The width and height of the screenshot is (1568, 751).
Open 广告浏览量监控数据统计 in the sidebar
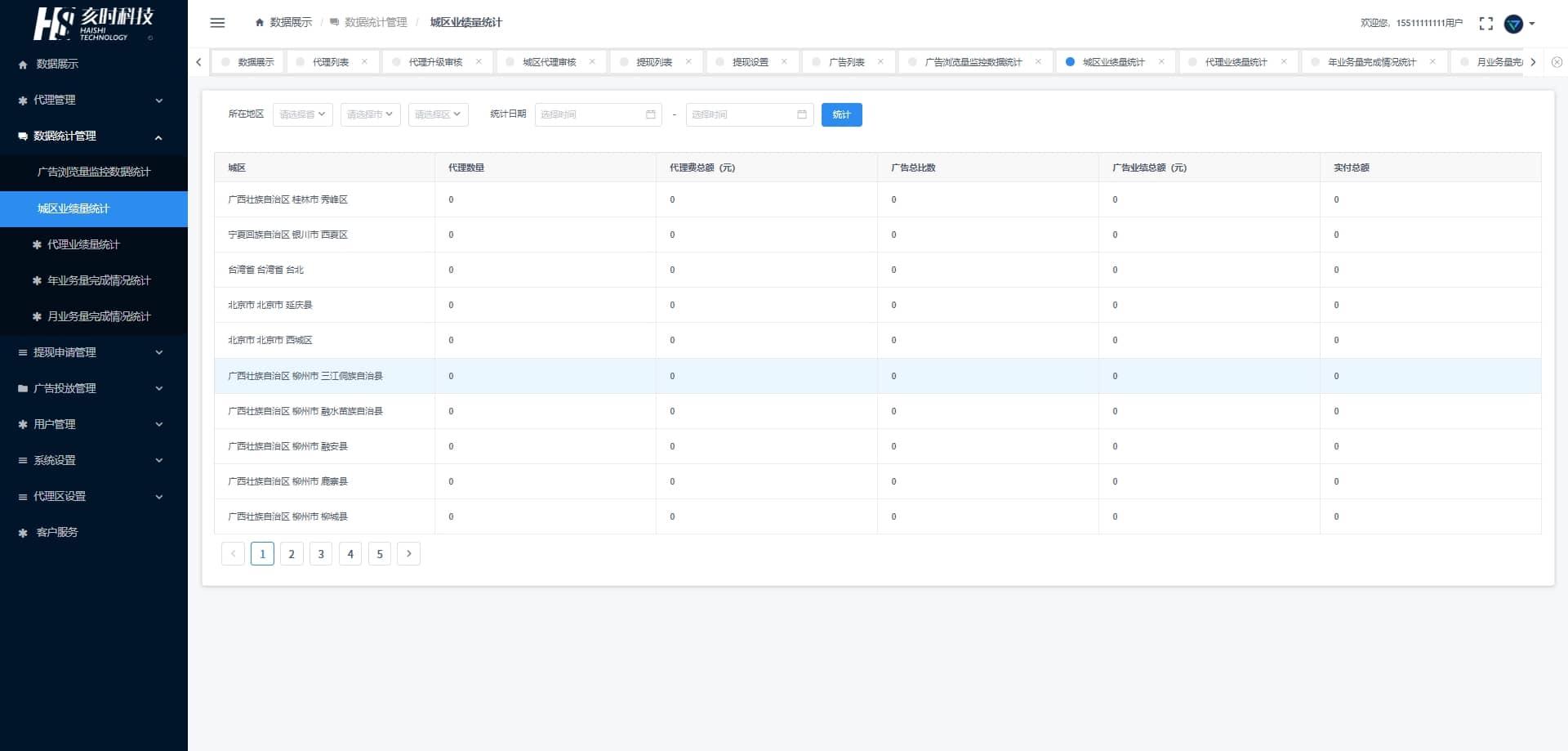click(x=94, y=172)
